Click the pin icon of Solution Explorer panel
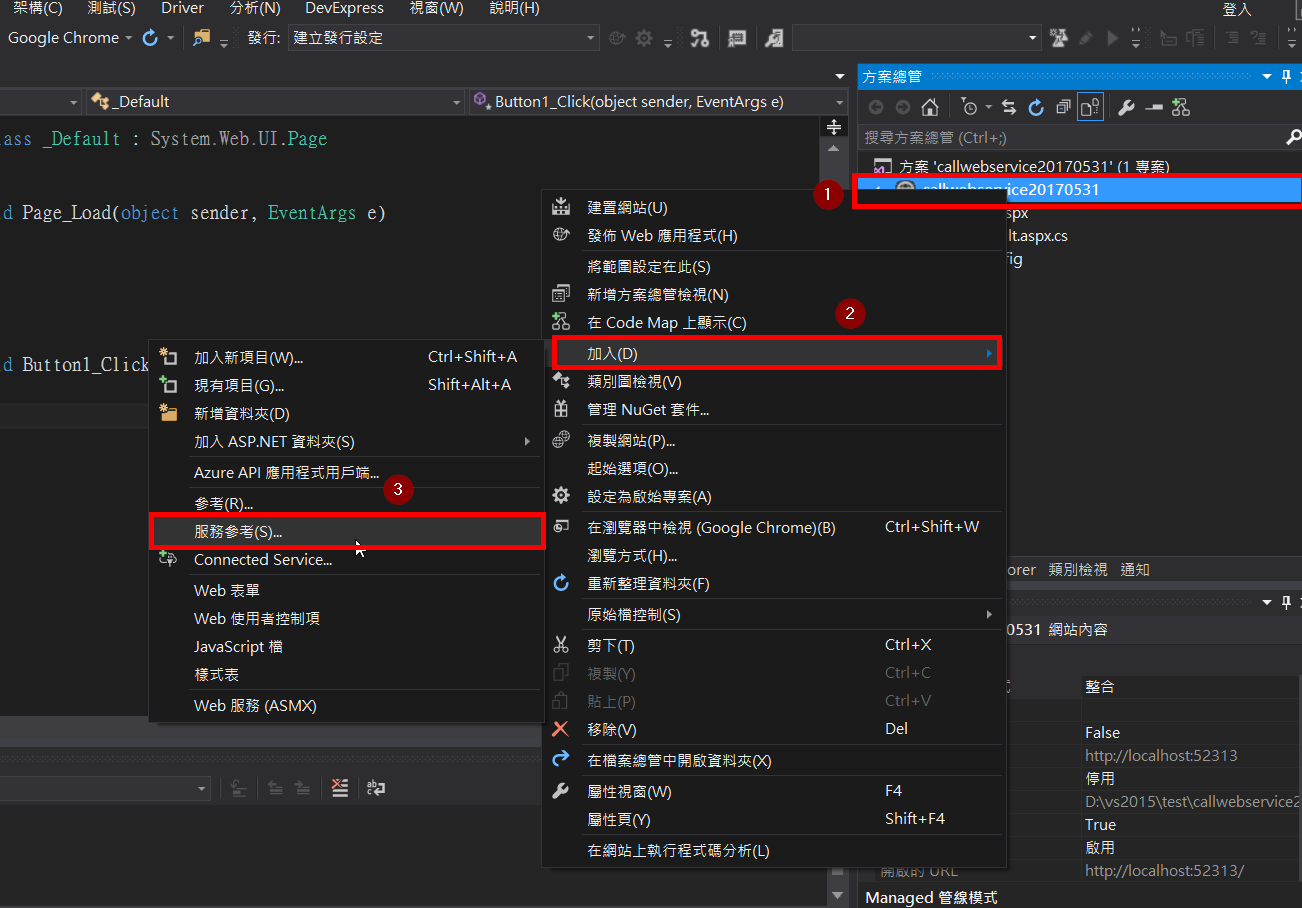Screen dimensions: 1302x908 pyautogui.click(x=1286, y=76)
